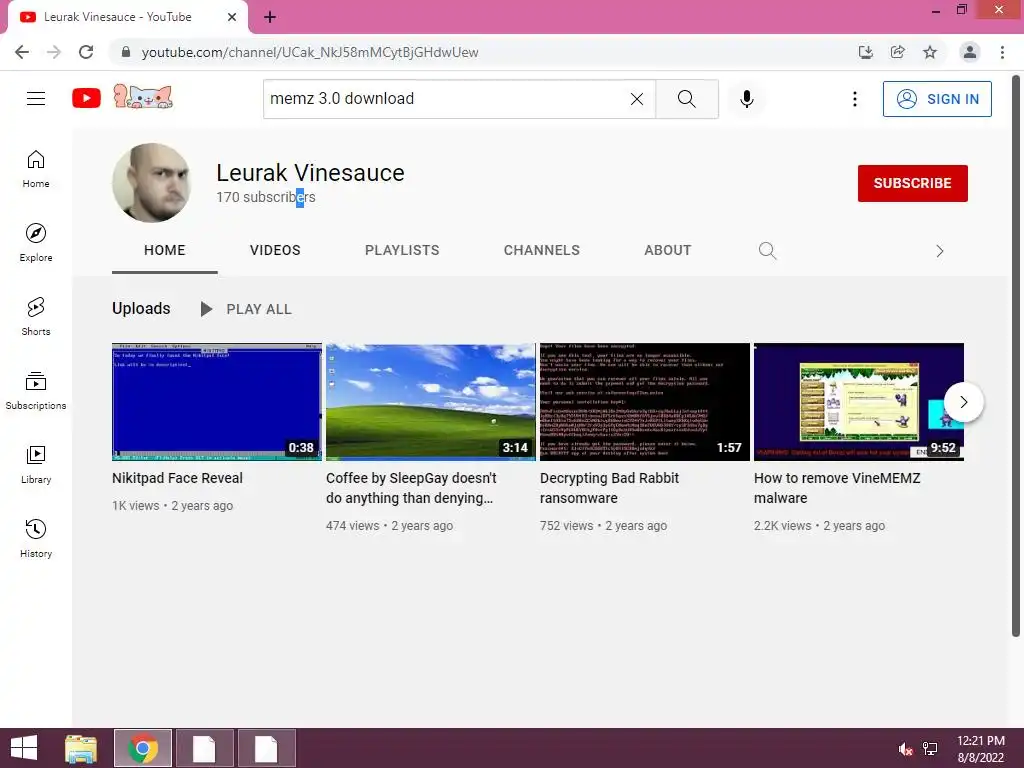Screen dimensions: 1024x768
Task: Click VineMEMZ malware video thumbnail
Action: 859,402
